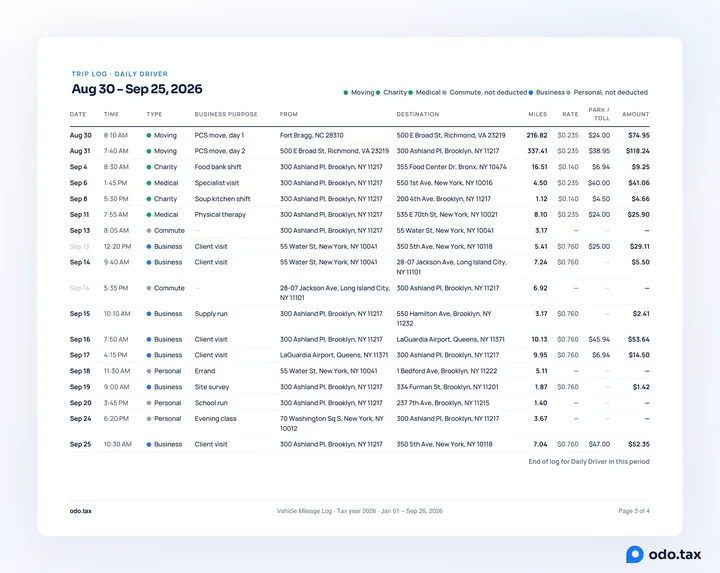The width and height of the screenshot is (720, 573).
Task: Click 'Page 3 of 4' footer text
Action: click(x=634, y=511)
